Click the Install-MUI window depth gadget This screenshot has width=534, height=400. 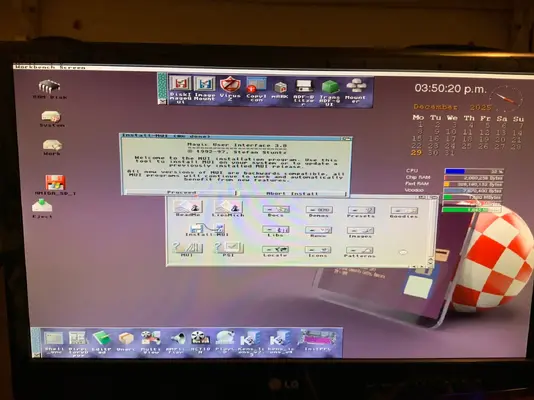347,139
